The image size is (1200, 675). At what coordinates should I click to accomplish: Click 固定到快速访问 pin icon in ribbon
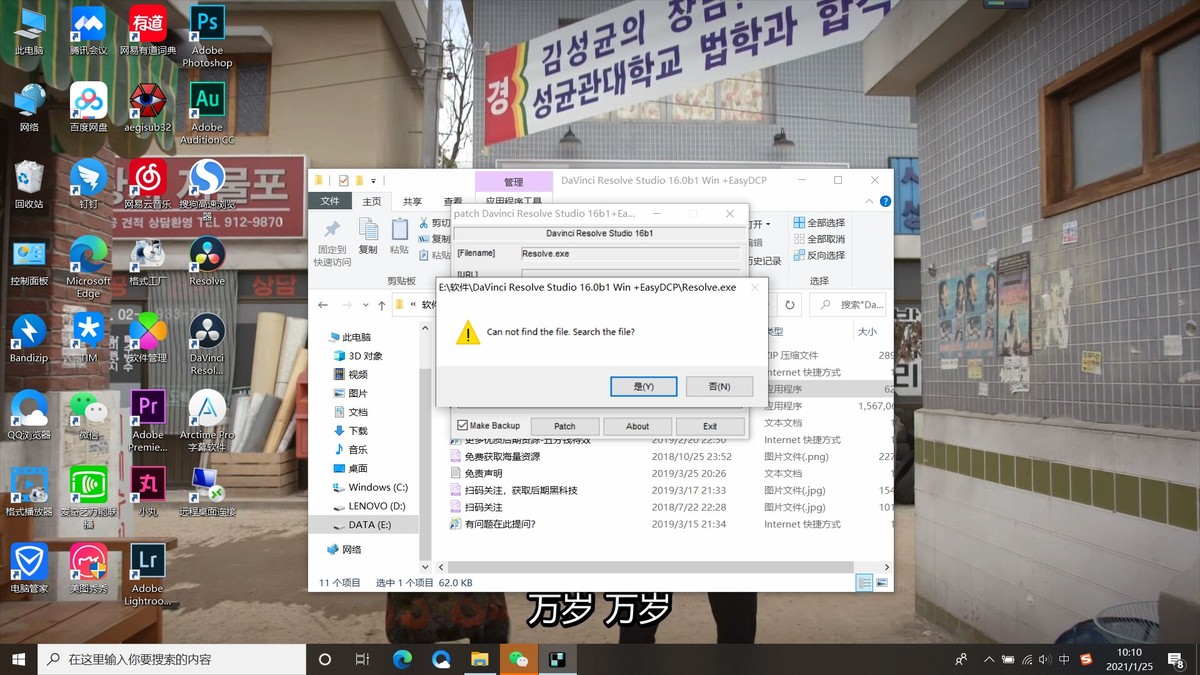[x=332, y=243]
